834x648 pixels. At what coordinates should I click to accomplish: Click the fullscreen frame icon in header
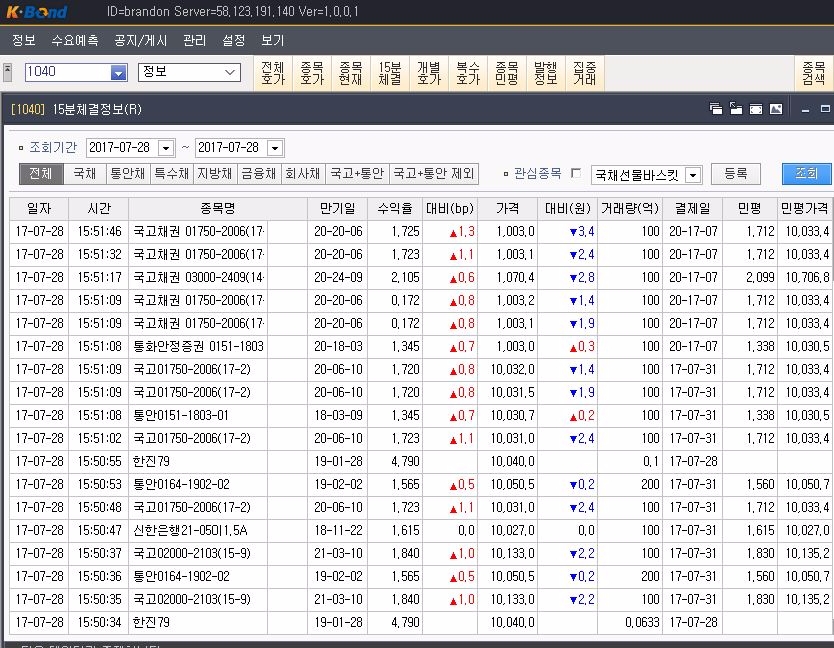tap(756, 109)
